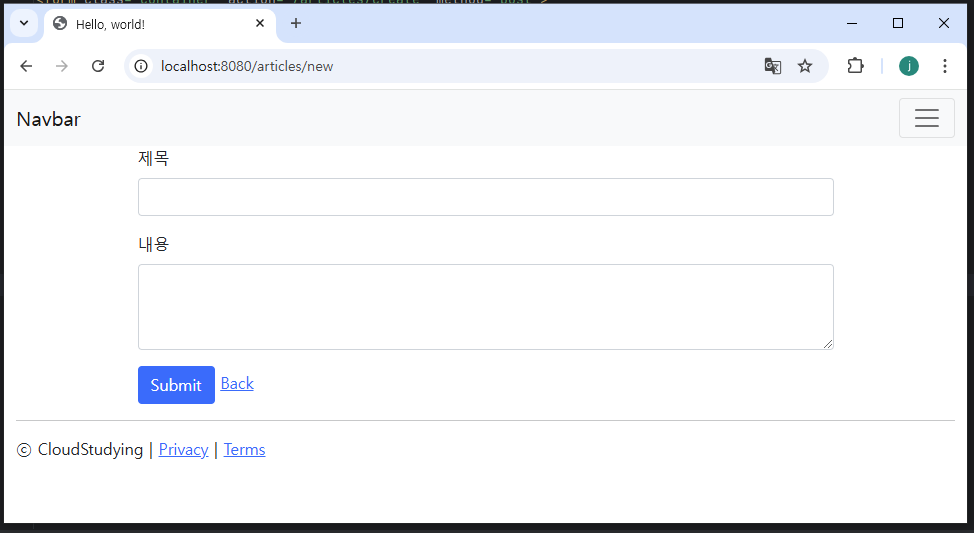Viewport: 974px width, 533px height.
Task: Go back to the previous page
Action: pos(26,66)
